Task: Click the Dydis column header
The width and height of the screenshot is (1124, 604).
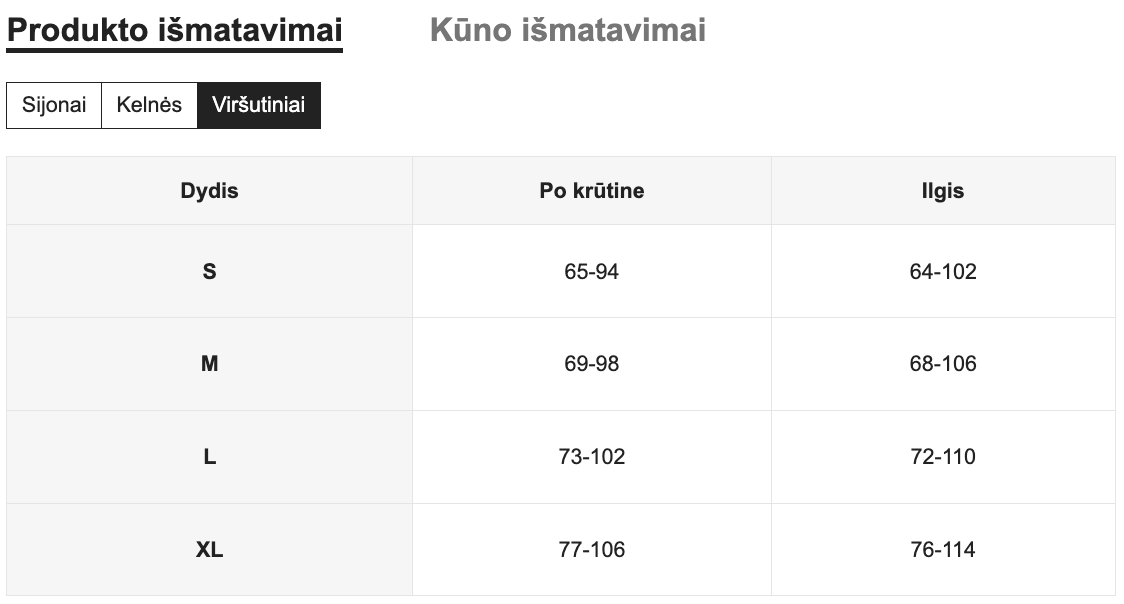Action: tap(209, 190)
